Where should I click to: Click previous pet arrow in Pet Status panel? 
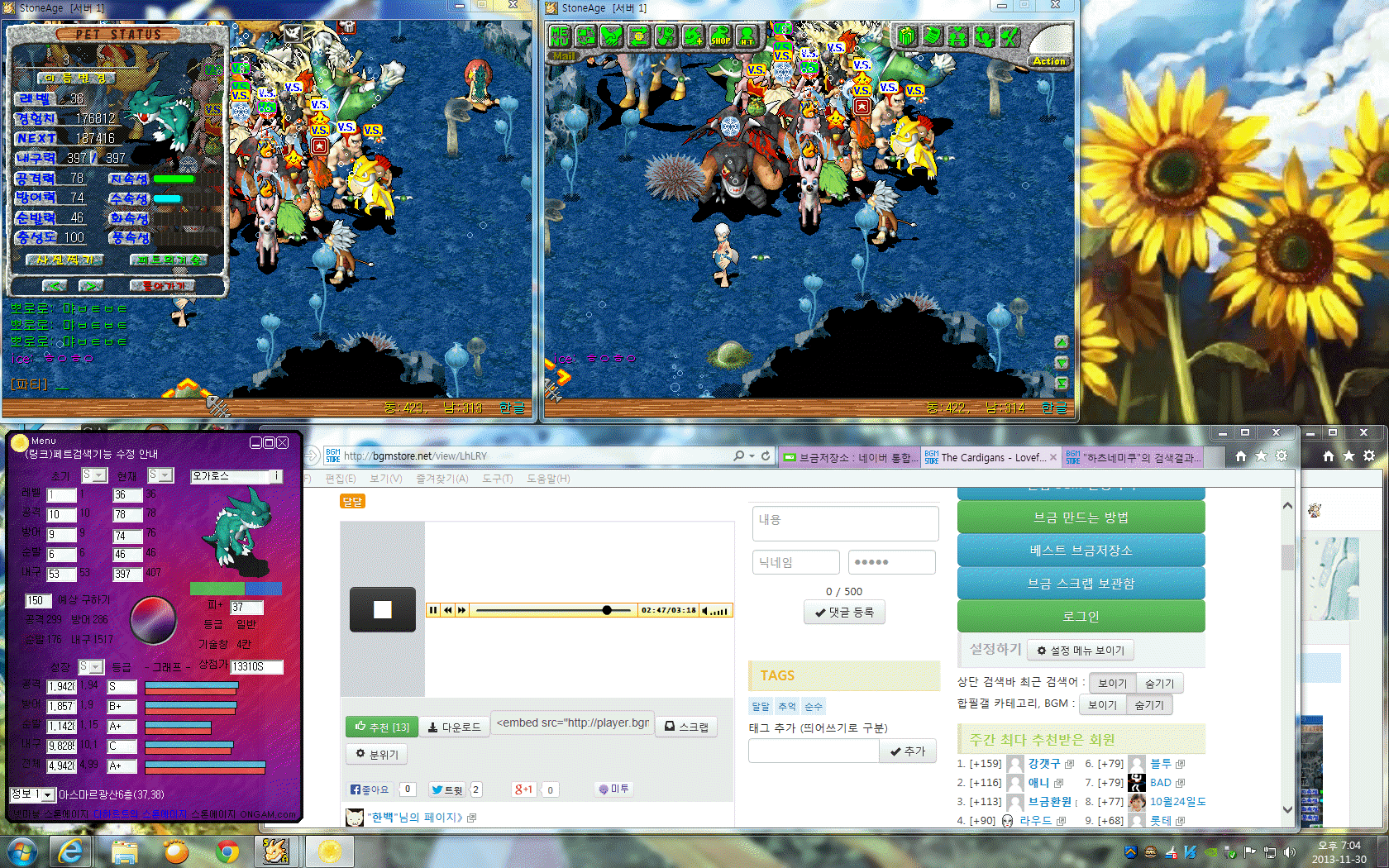click(x=55, y=285)
